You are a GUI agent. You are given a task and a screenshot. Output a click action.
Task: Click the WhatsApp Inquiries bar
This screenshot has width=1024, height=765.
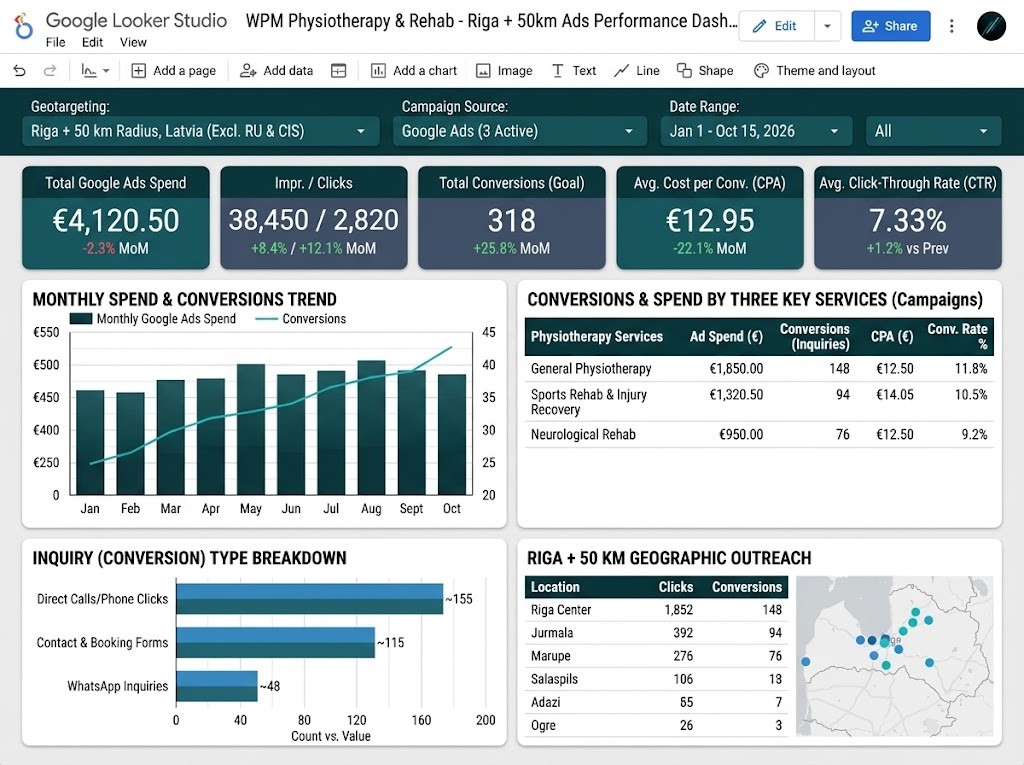[217, 686]
